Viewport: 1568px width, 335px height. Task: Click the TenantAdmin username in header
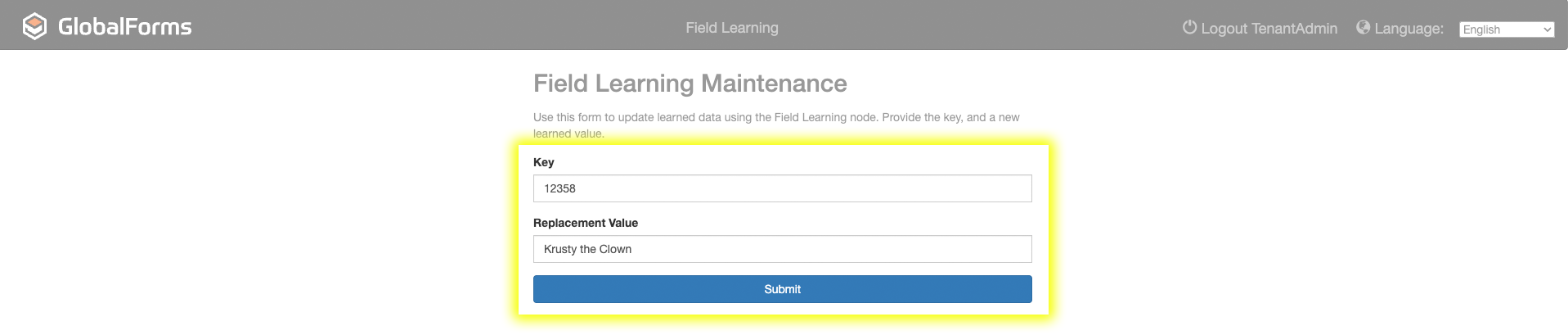(1294, 29)
